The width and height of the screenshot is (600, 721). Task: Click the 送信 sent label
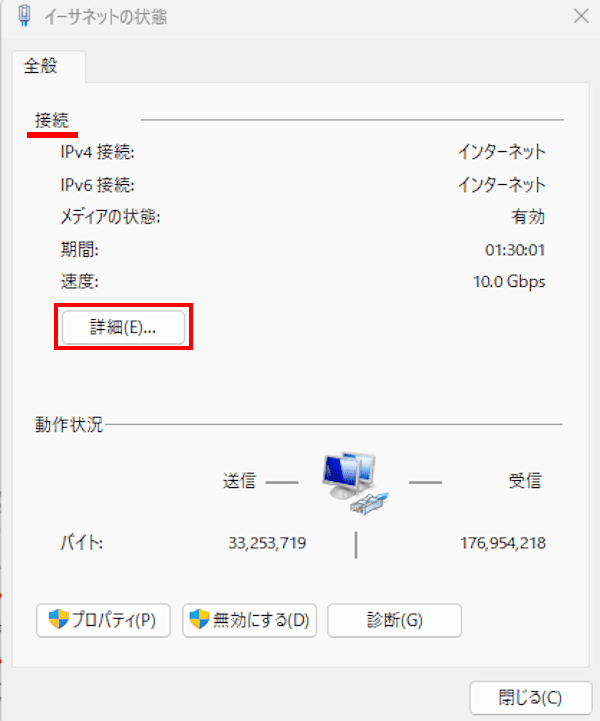point(239,481)
